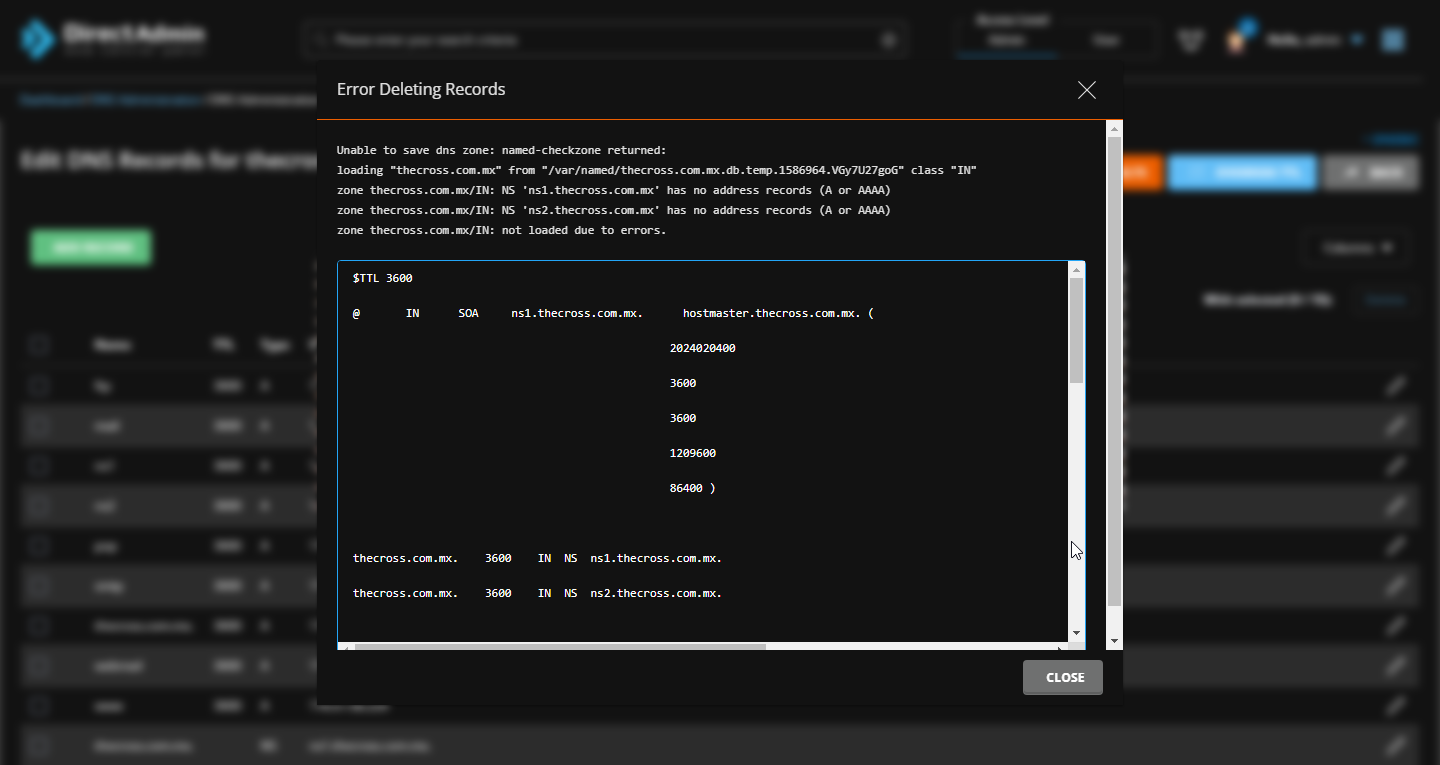
Task: Open the Columns dropdown
Action: [x=1358, y=248]
